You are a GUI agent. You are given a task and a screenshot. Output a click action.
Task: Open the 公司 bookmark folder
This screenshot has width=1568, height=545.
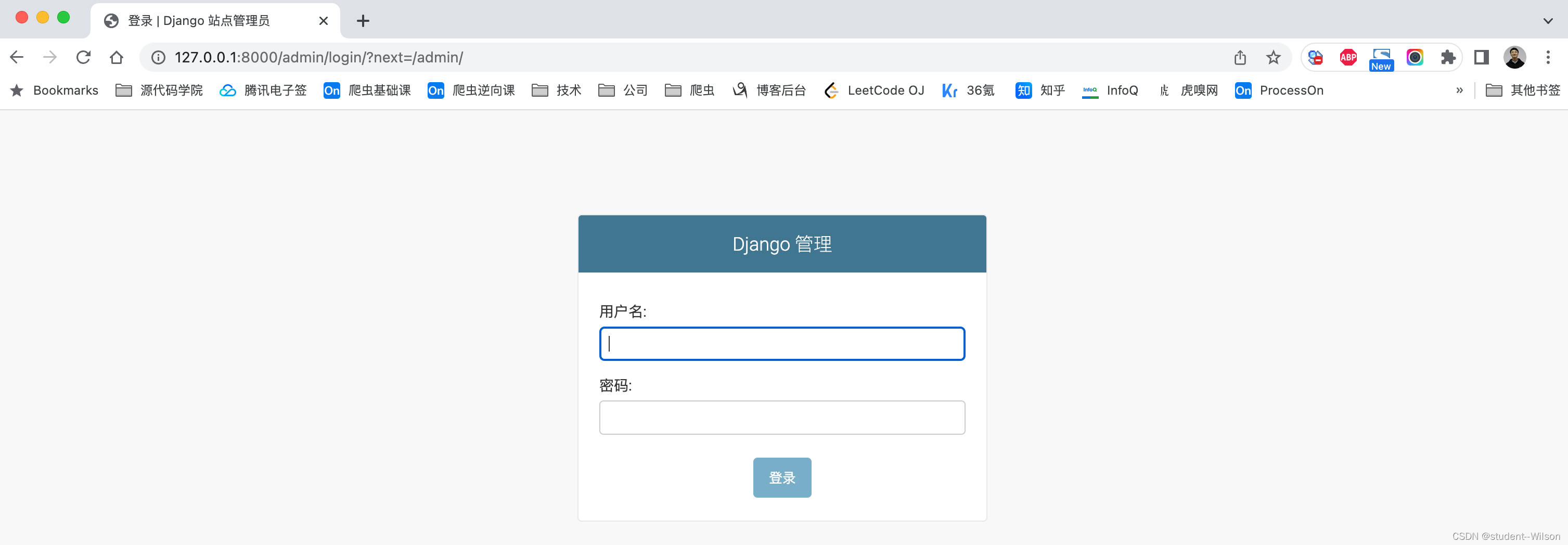point(623,90)
